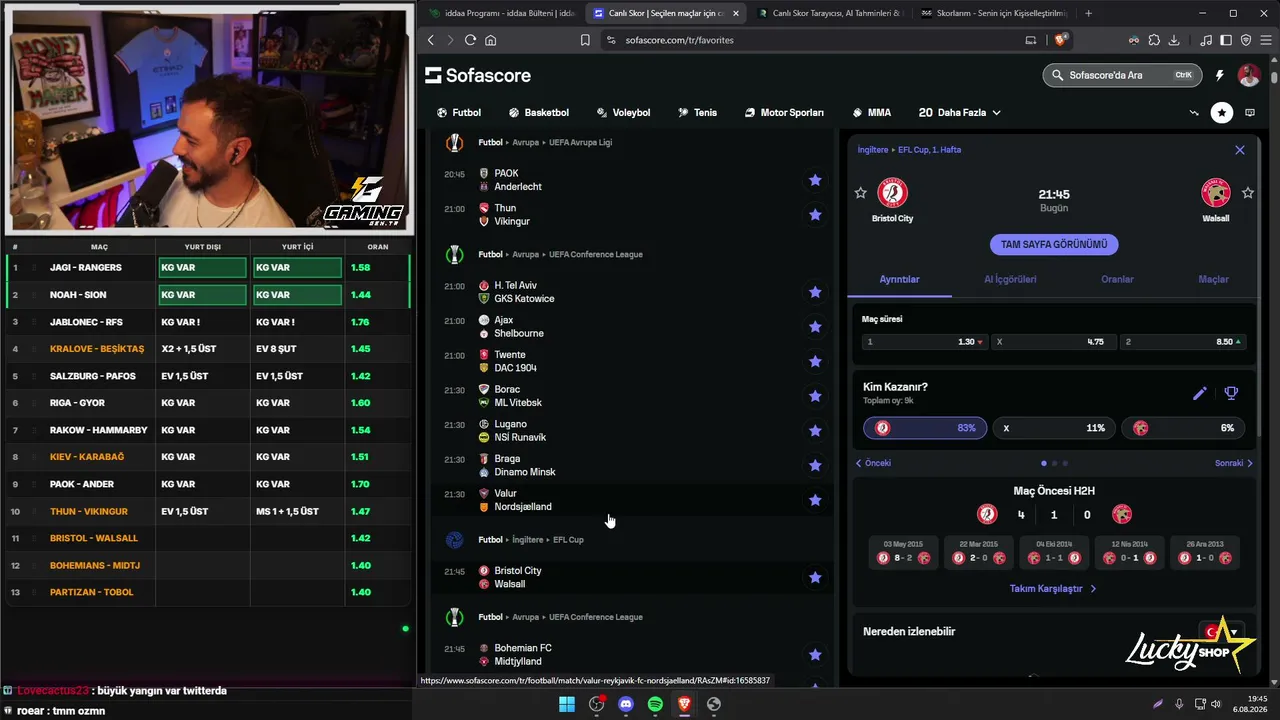Switch to the Oranlar tab
Screen dimensions: 1280x720
tap(1117, 280)
